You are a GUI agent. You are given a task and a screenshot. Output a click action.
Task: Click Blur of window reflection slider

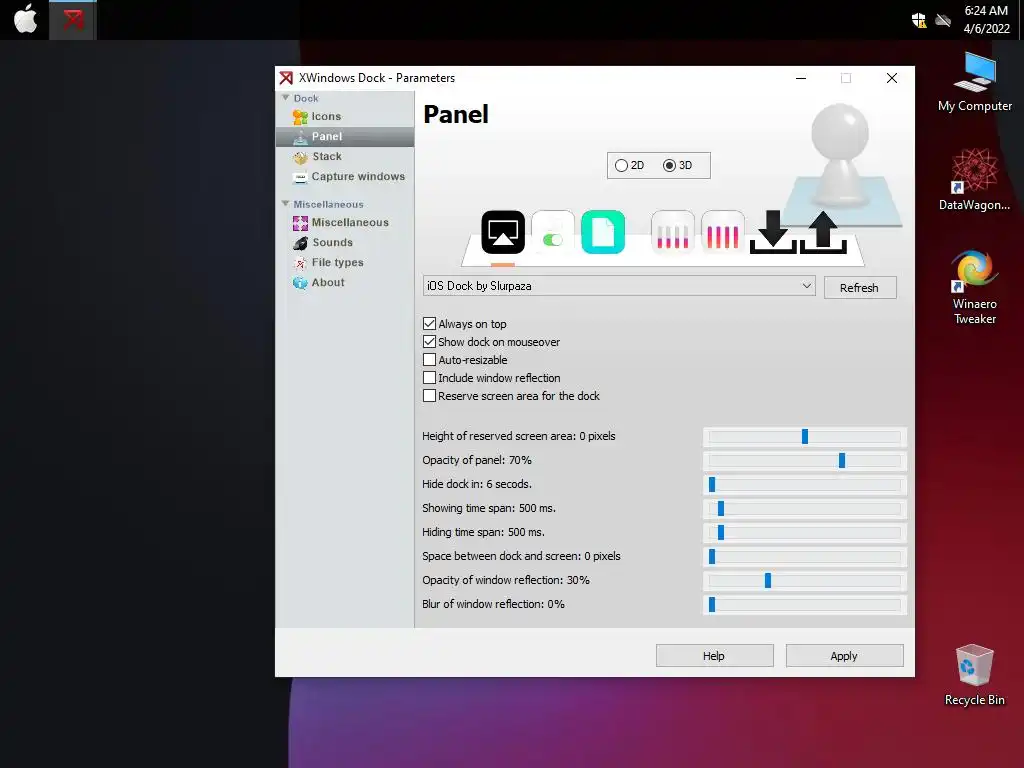(805, 605)
